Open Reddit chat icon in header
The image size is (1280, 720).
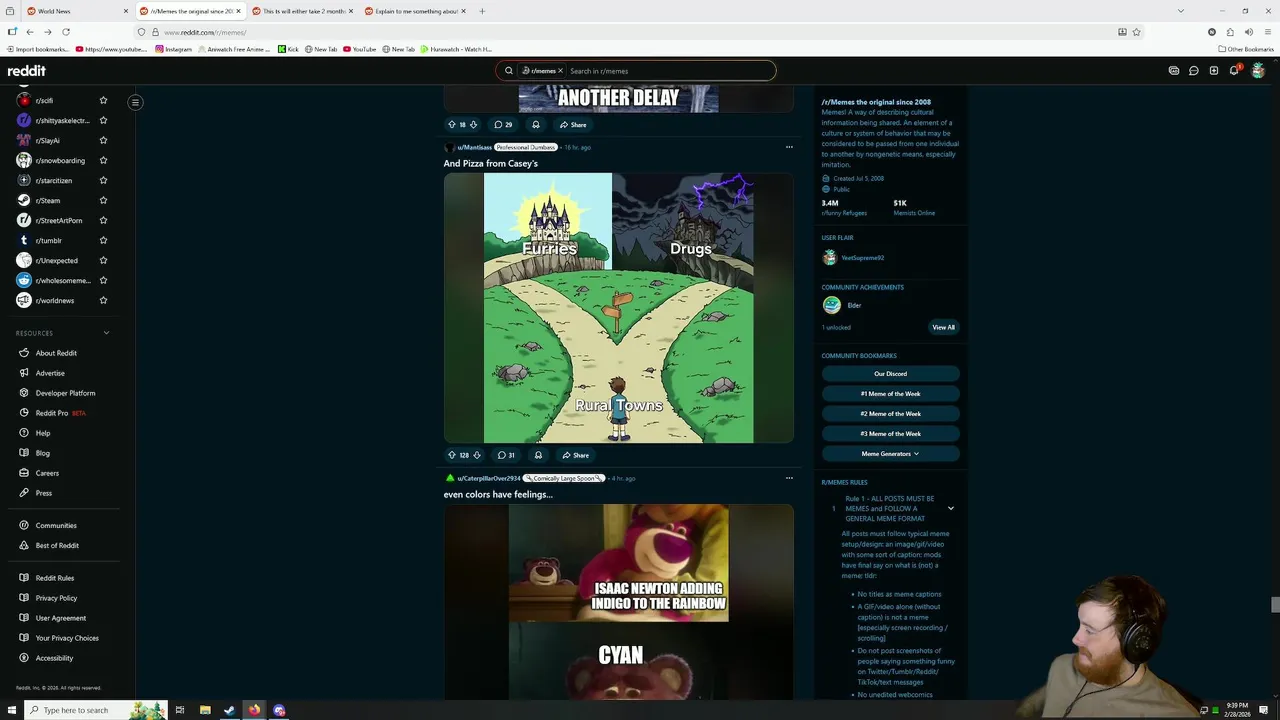tap(1194, 71)
